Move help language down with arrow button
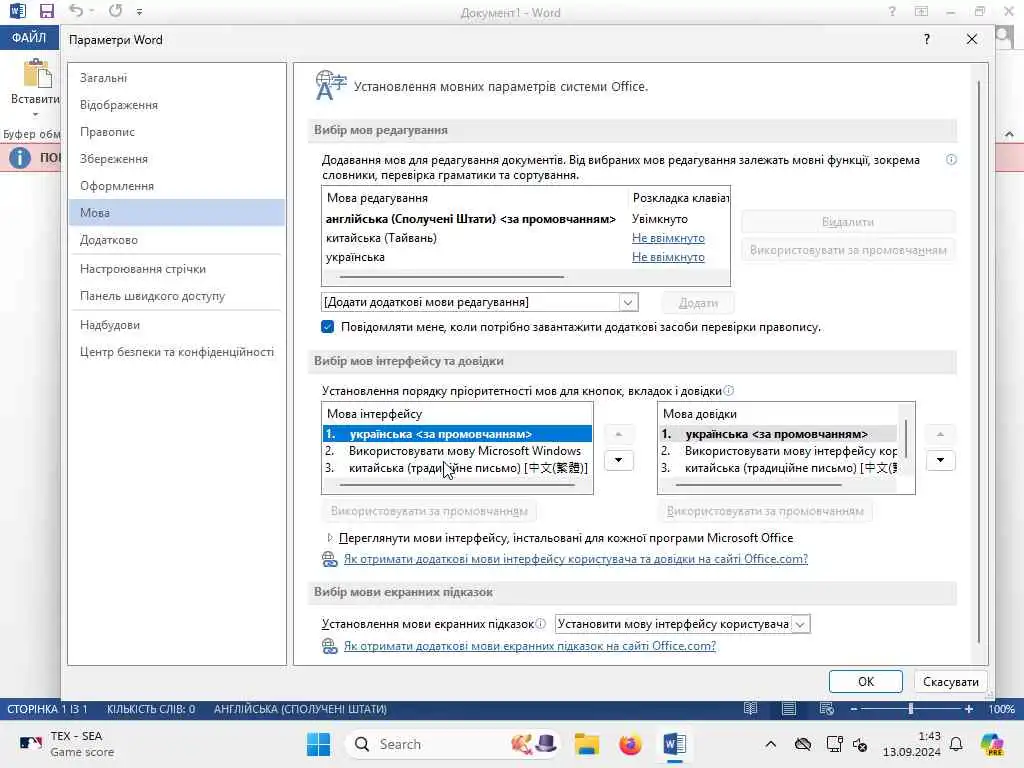Image resolution: width=1024 pixels, height=768 pixels. point(940,460)
